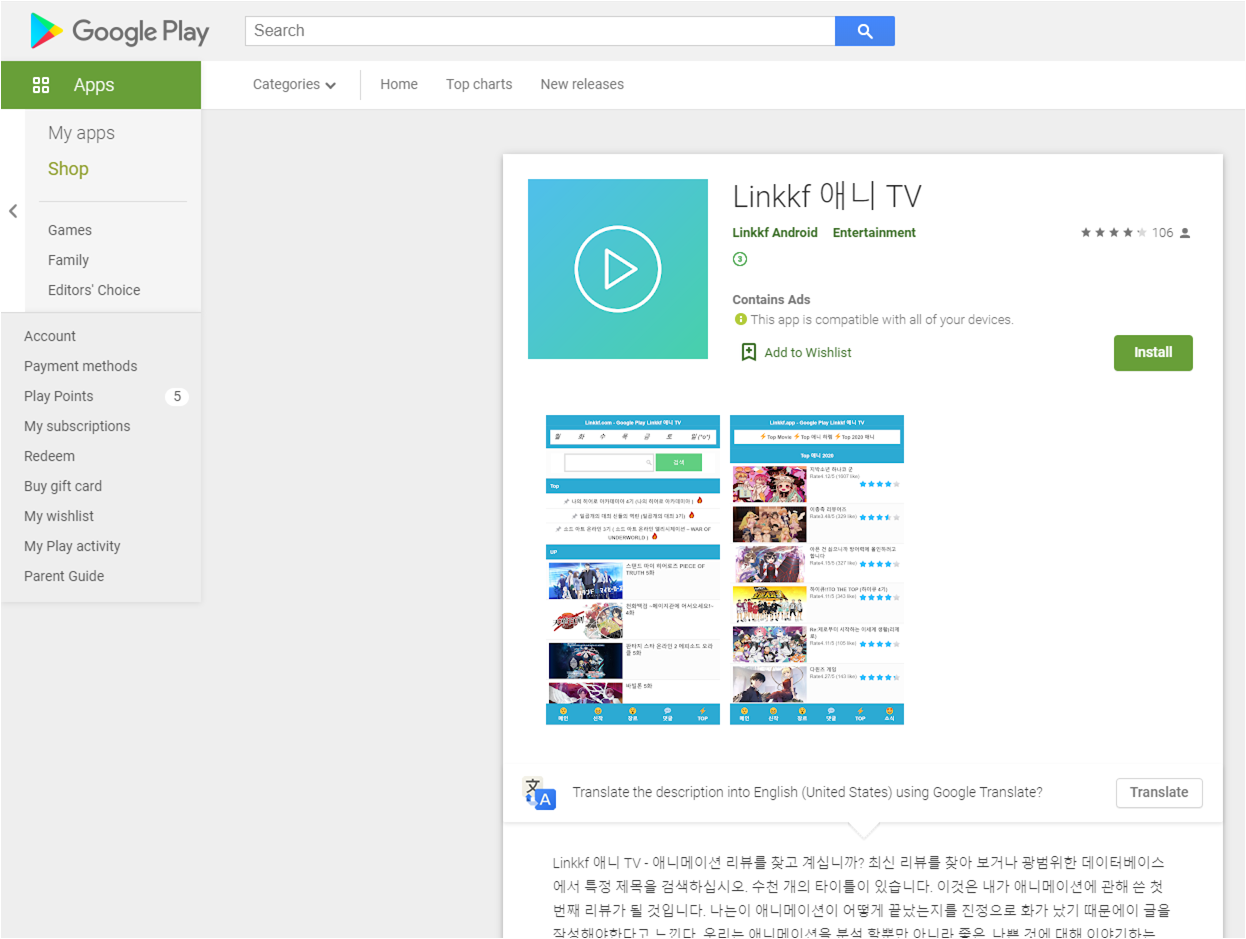Click Buy gift card
Viewport: 1246px width, 939px height.
tap(63, 486)
